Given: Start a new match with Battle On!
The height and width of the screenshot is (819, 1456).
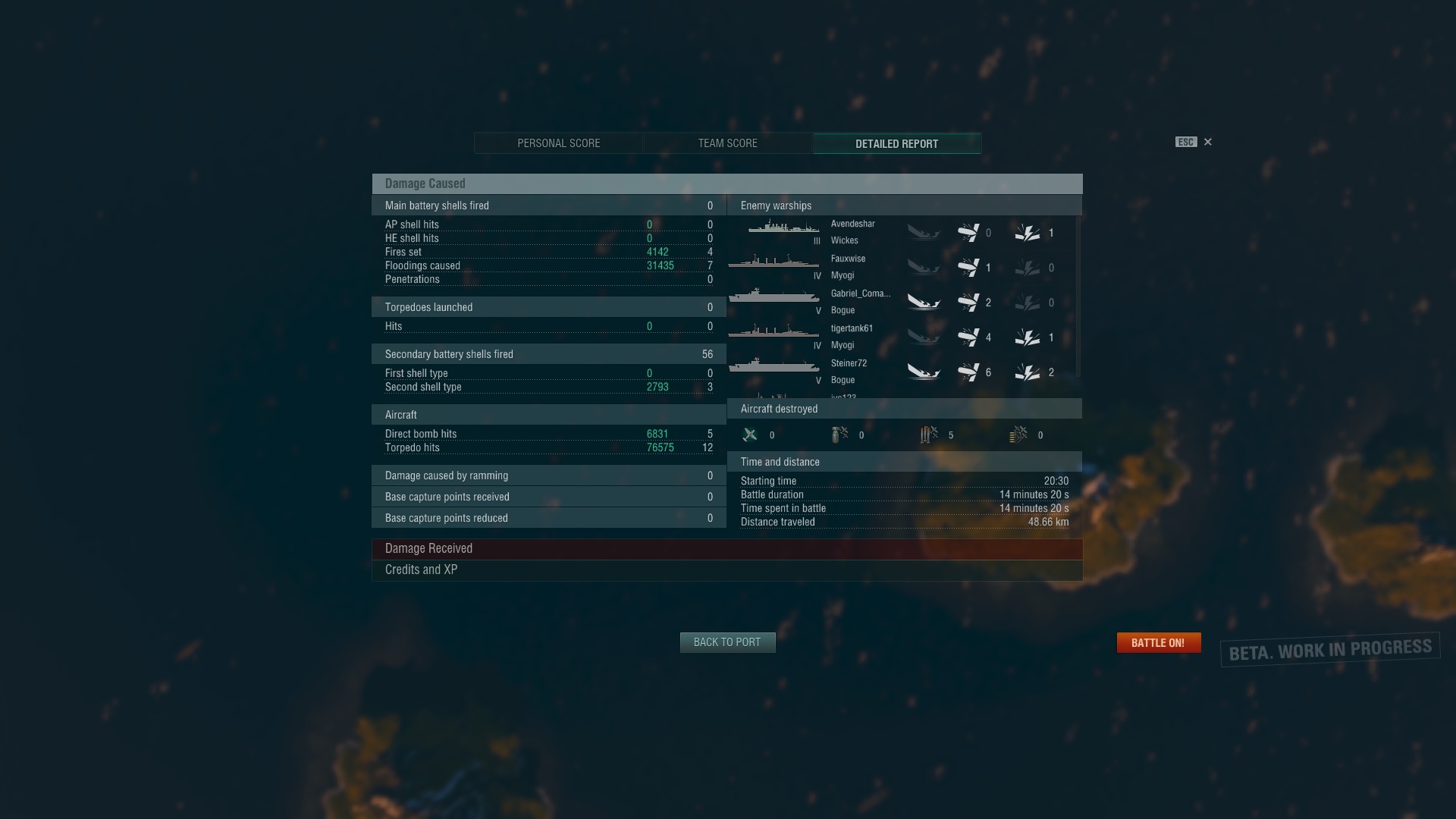Looking at the screenshot, I should 1159,642.
